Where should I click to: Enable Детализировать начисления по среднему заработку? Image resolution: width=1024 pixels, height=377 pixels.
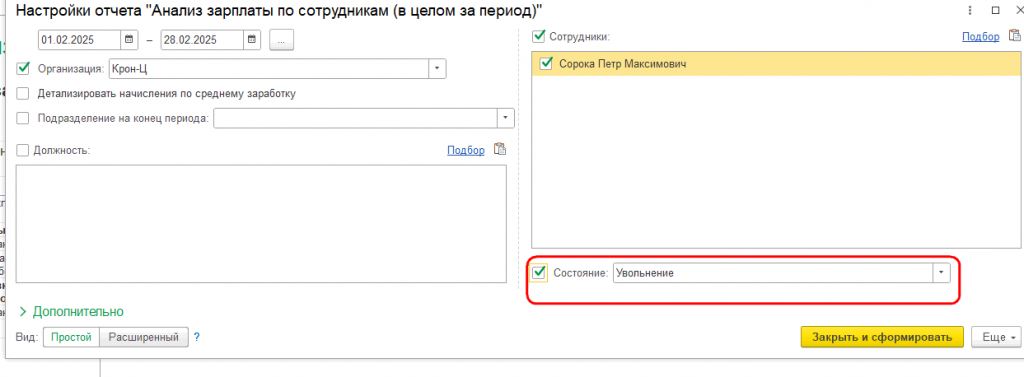pyautogui.click(x=24, y=93)
